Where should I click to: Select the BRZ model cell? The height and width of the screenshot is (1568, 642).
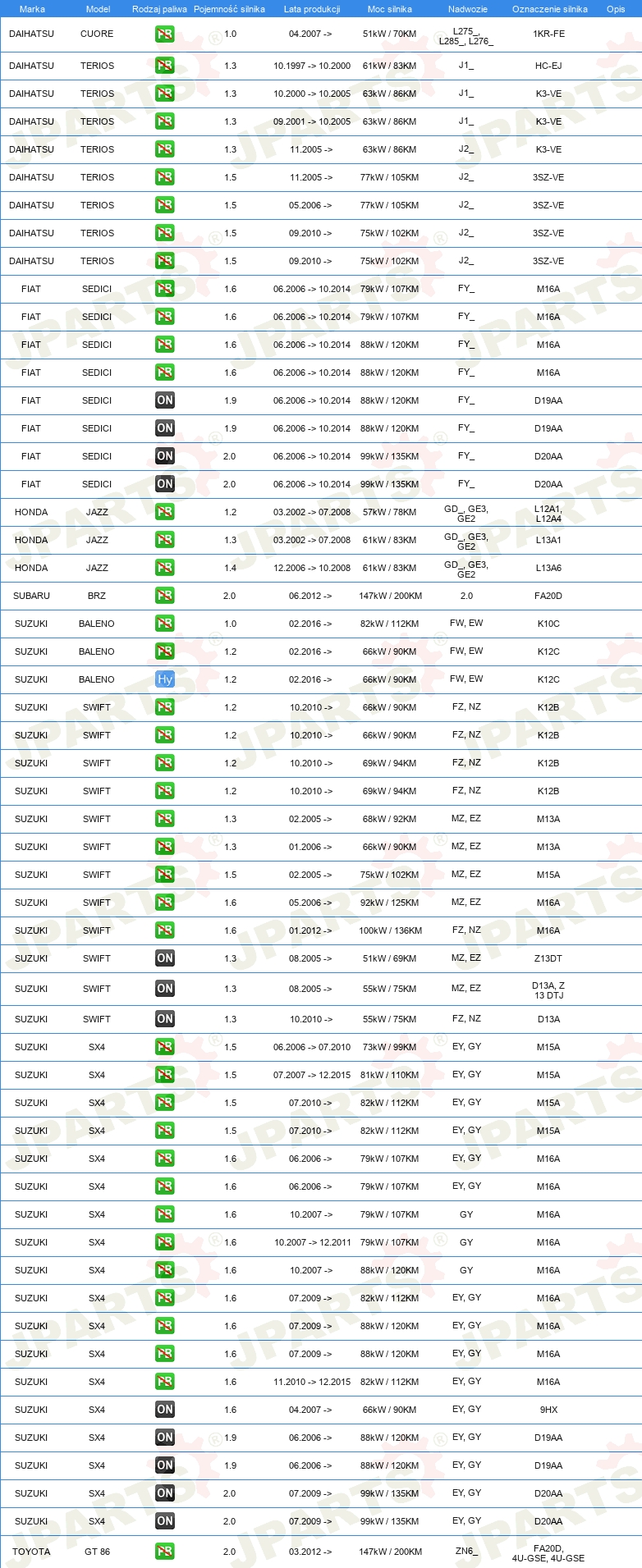tap(97, 596)
